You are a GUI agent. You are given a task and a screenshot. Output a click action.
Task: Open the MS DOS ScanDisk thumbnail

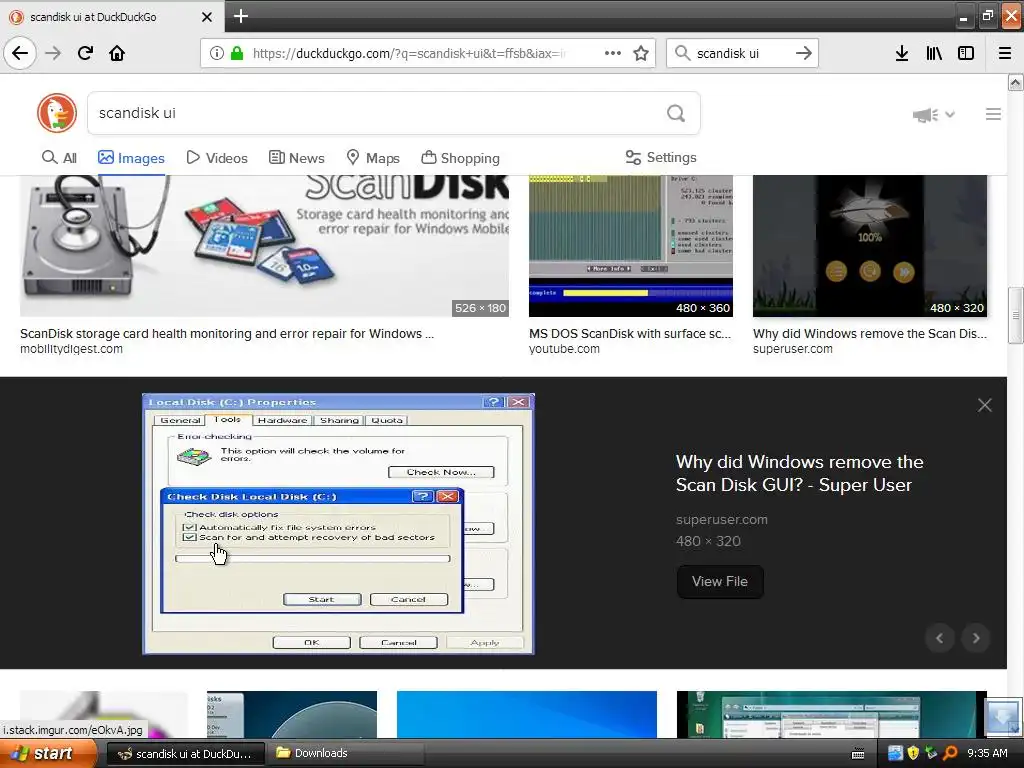click(x=631, y=246)
